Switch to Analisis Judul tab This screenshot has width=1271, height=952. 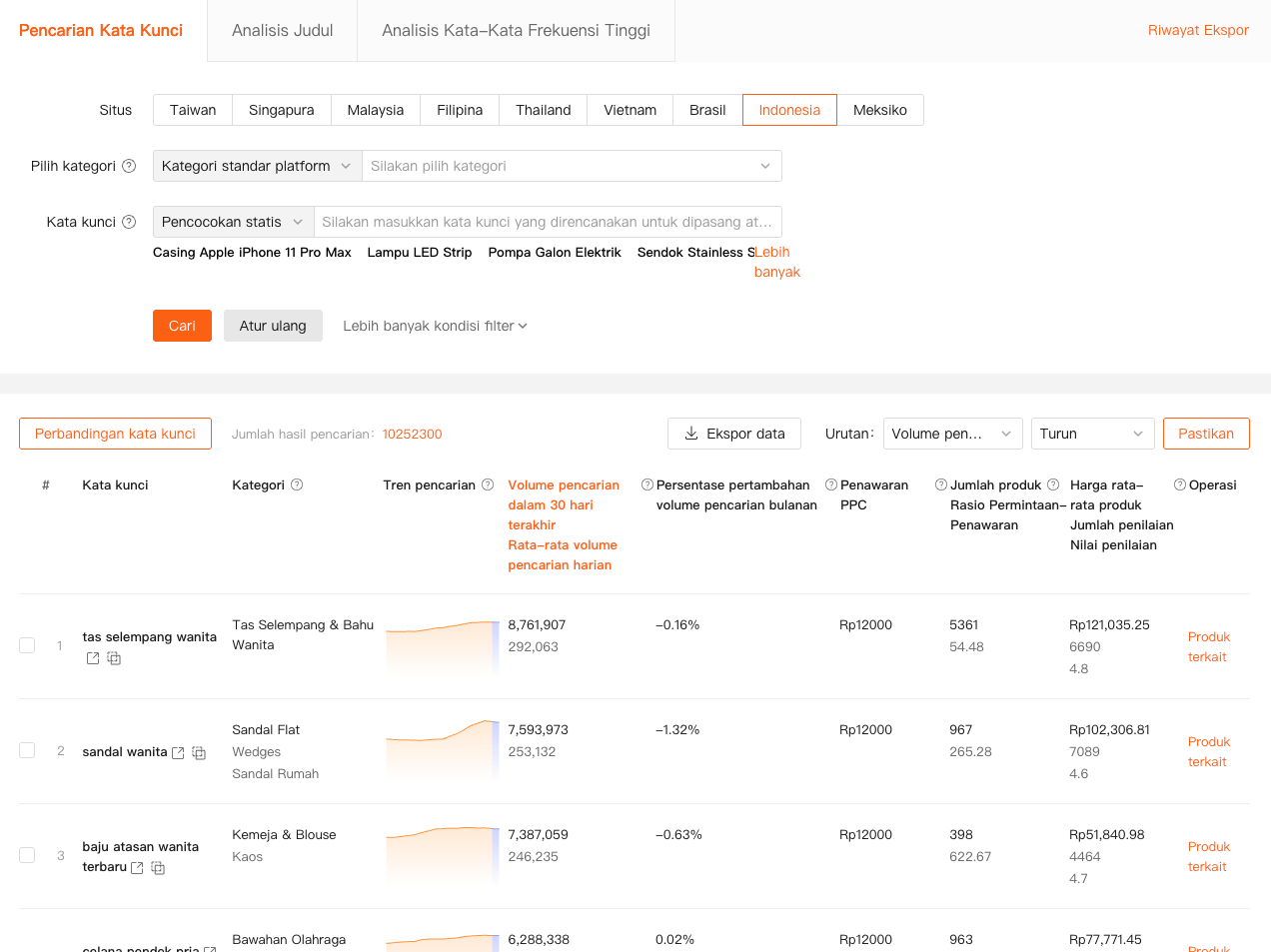(282, 31)
